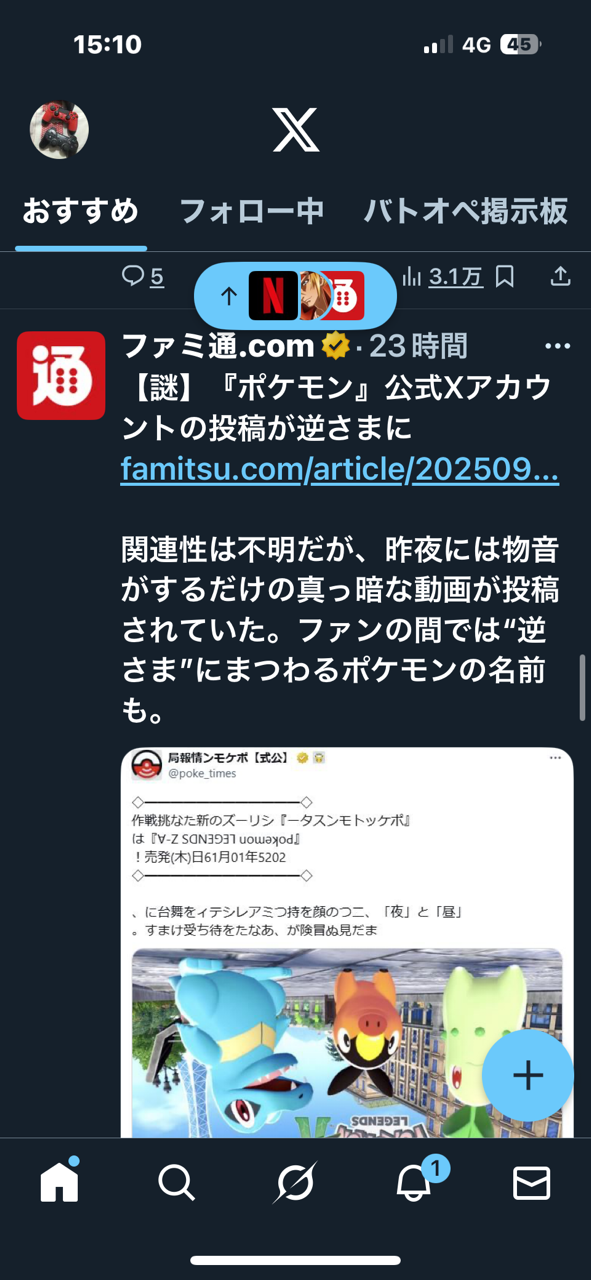Select the おすすめ tab
Screen dimensions: 591x1280
[x=80, y=211]
